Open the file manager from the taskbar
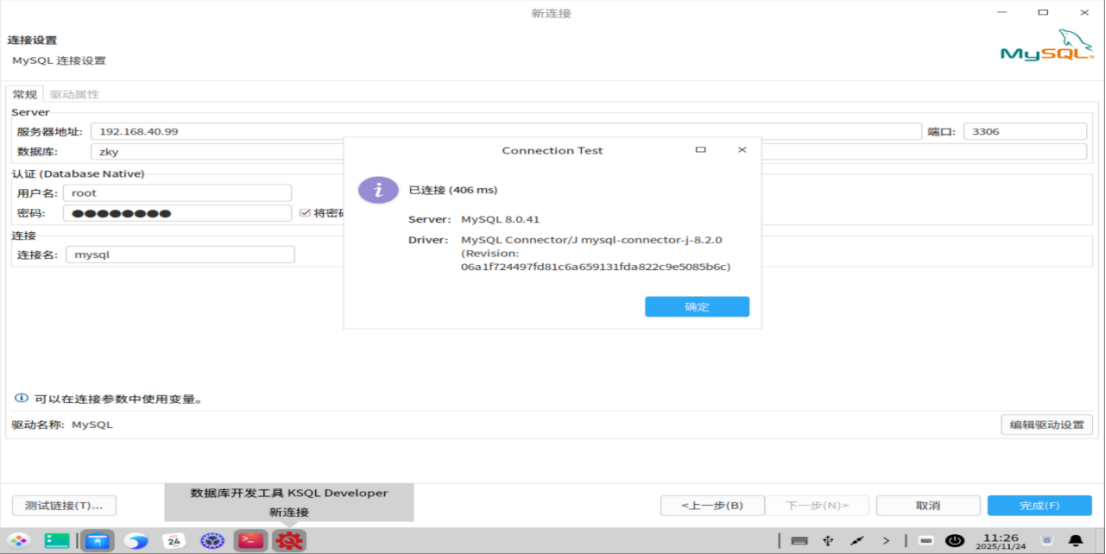The height and width of the screenshot is (554, 1106). click(x=97, y=541)
